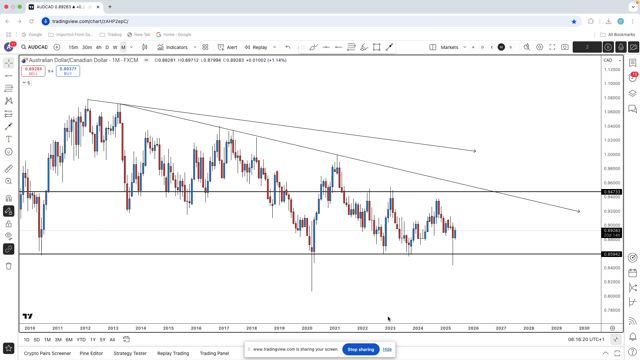Screen dimensions: 640x360
Task: Select the rectangle favorite tool in top toolbar
Action: pos(376,47)
